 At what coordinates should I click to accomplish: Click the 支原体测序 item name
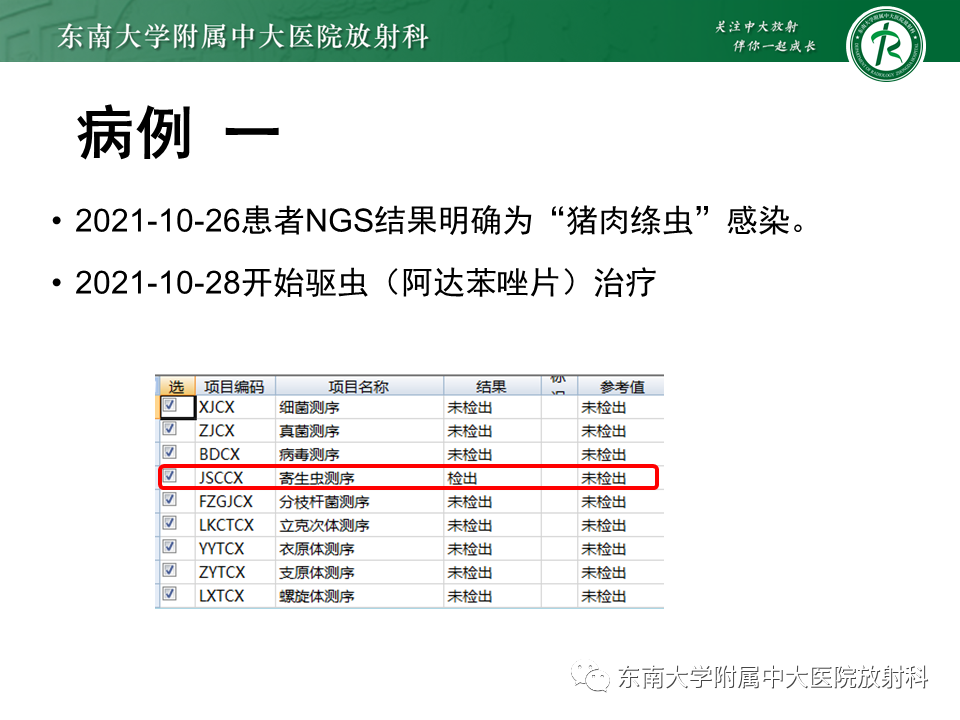coord(317,572)
